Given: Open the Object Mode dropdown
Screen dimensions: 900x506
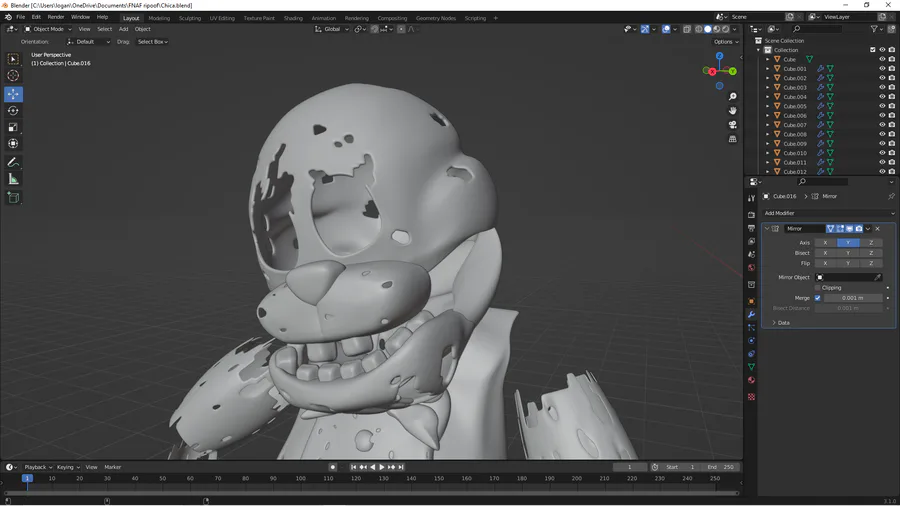Looking at the screenshot, I should pos(48,29).
